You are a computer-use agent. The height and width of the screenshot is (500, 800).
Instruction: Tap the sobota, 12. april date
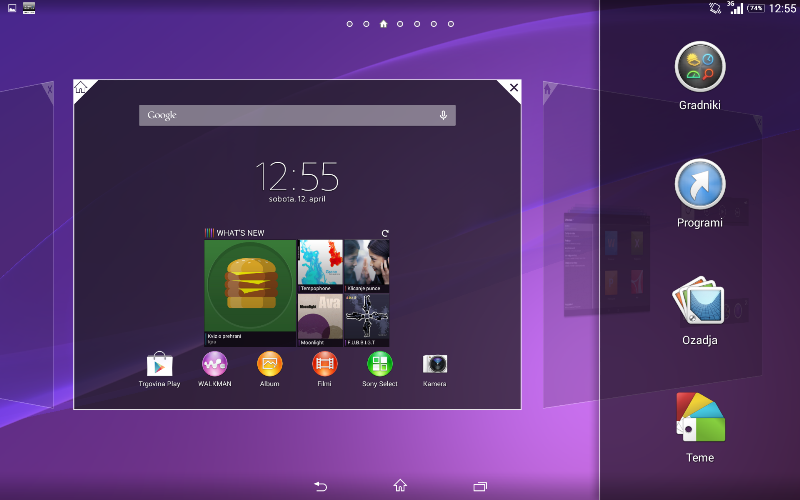tap(297, 199)
